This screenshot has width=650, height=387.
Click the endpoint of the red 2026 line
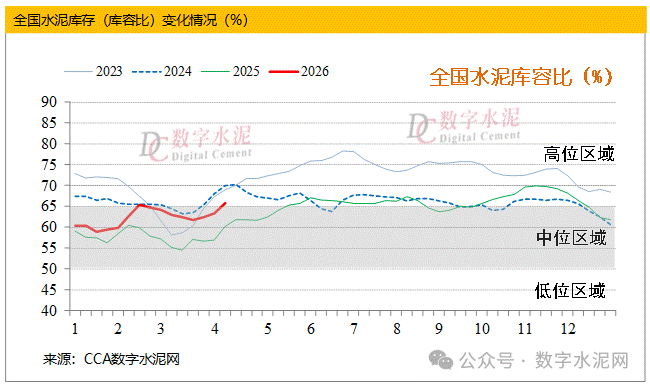click(x=225, y=203)
